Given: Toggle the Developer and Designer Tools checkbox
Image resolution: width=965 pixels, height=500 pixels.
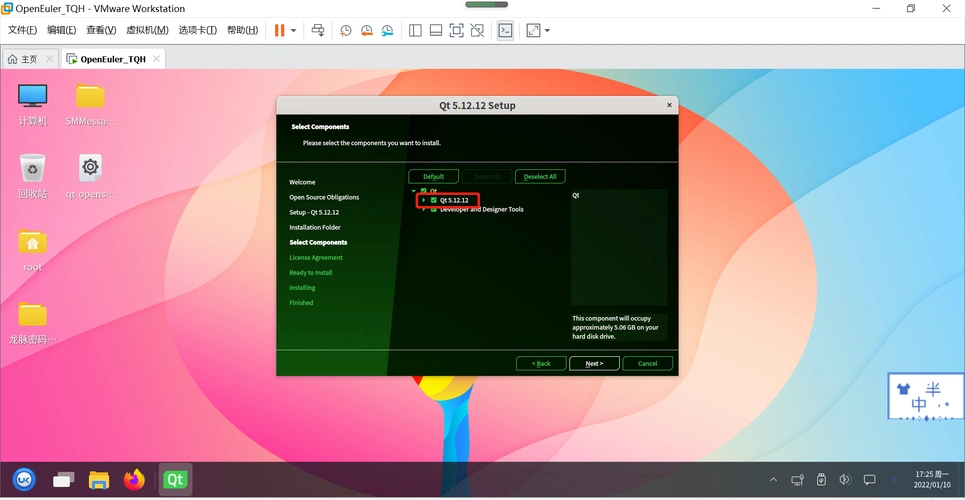Looking at the screenshot, I should tap(433, 209).
